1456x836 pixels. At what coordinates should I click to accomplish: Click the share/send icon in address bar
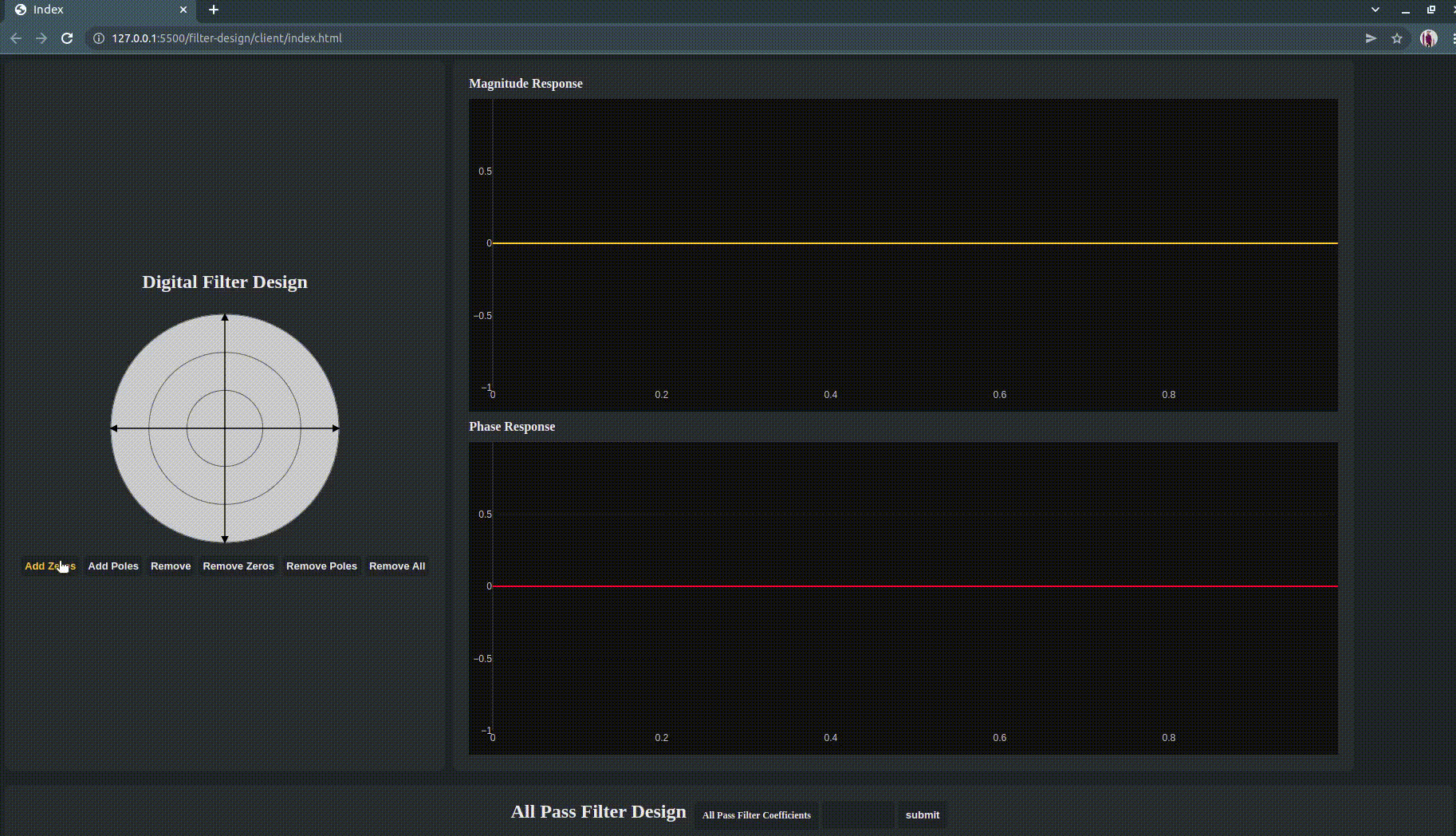[x=1371, y=38]
